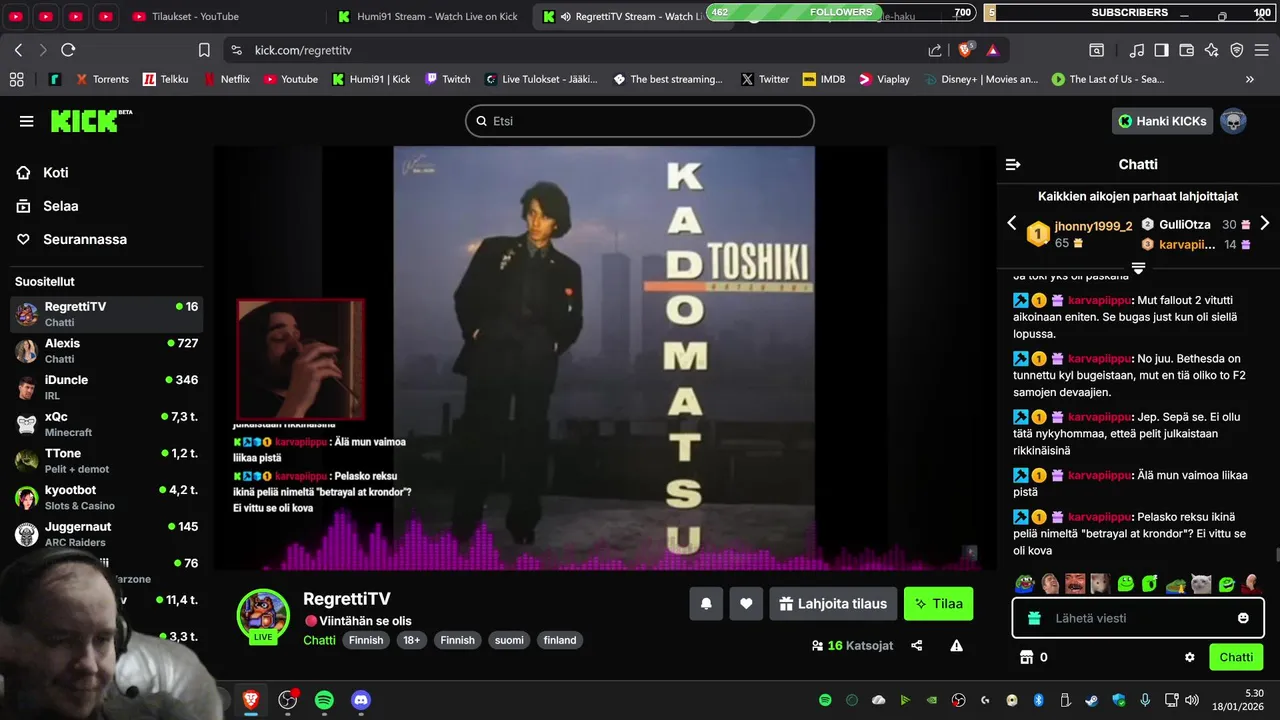This screenshot has height=720, width=1280.
Task: Click the Steam tray icon
Action: [x=1091, y=700]
